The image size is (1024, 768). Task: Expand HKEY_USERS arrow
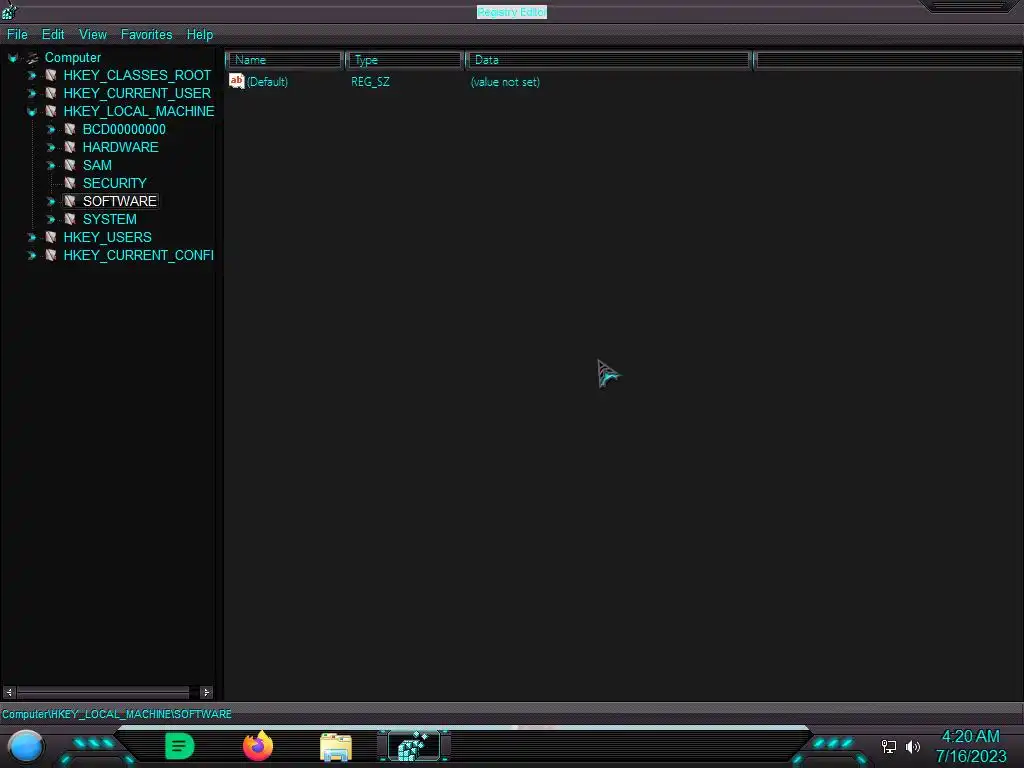coord(31,238)
